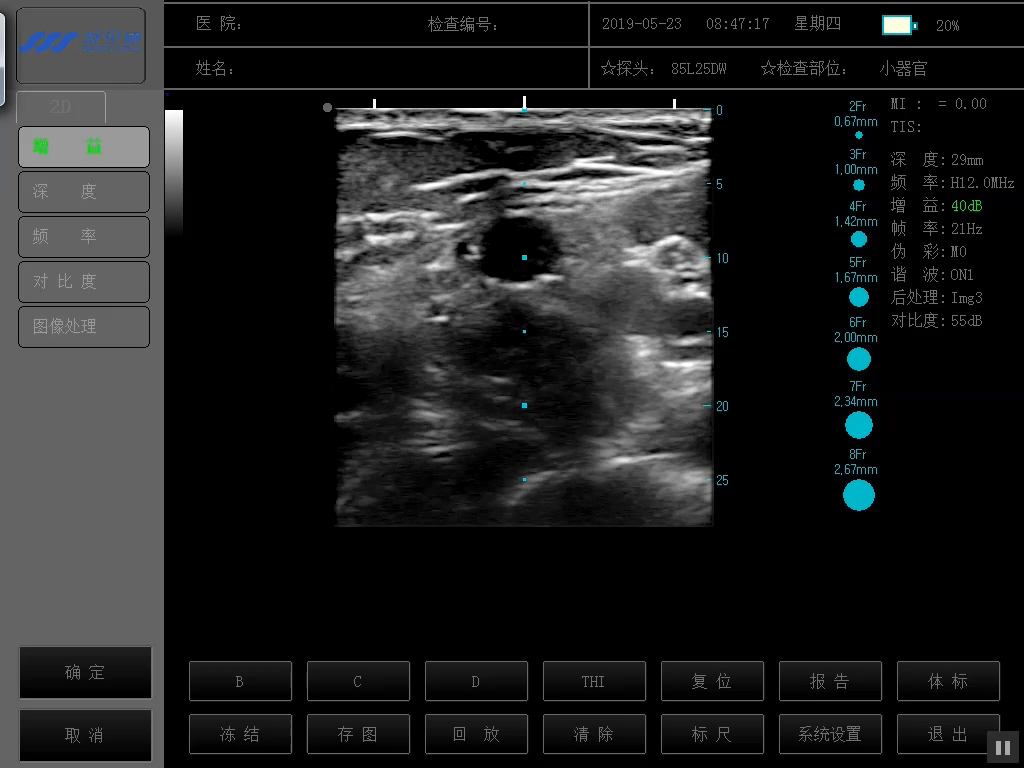Screen dimensions: 1024x768
Task: Open 系统设置 (system settings)
Action: 829,734
